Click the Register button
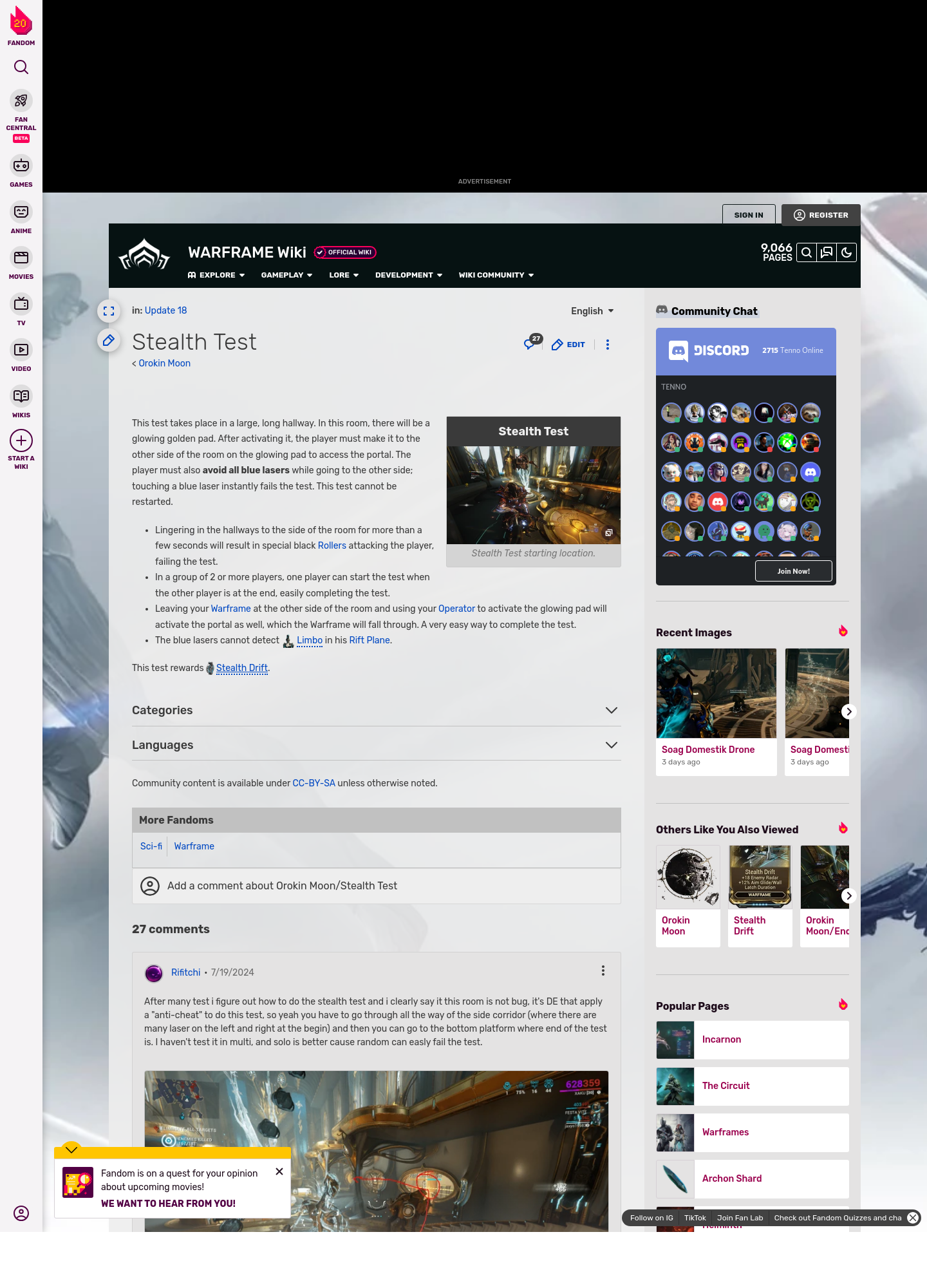The height and width of the screenshot is (1288, 927). coord(821,215)
